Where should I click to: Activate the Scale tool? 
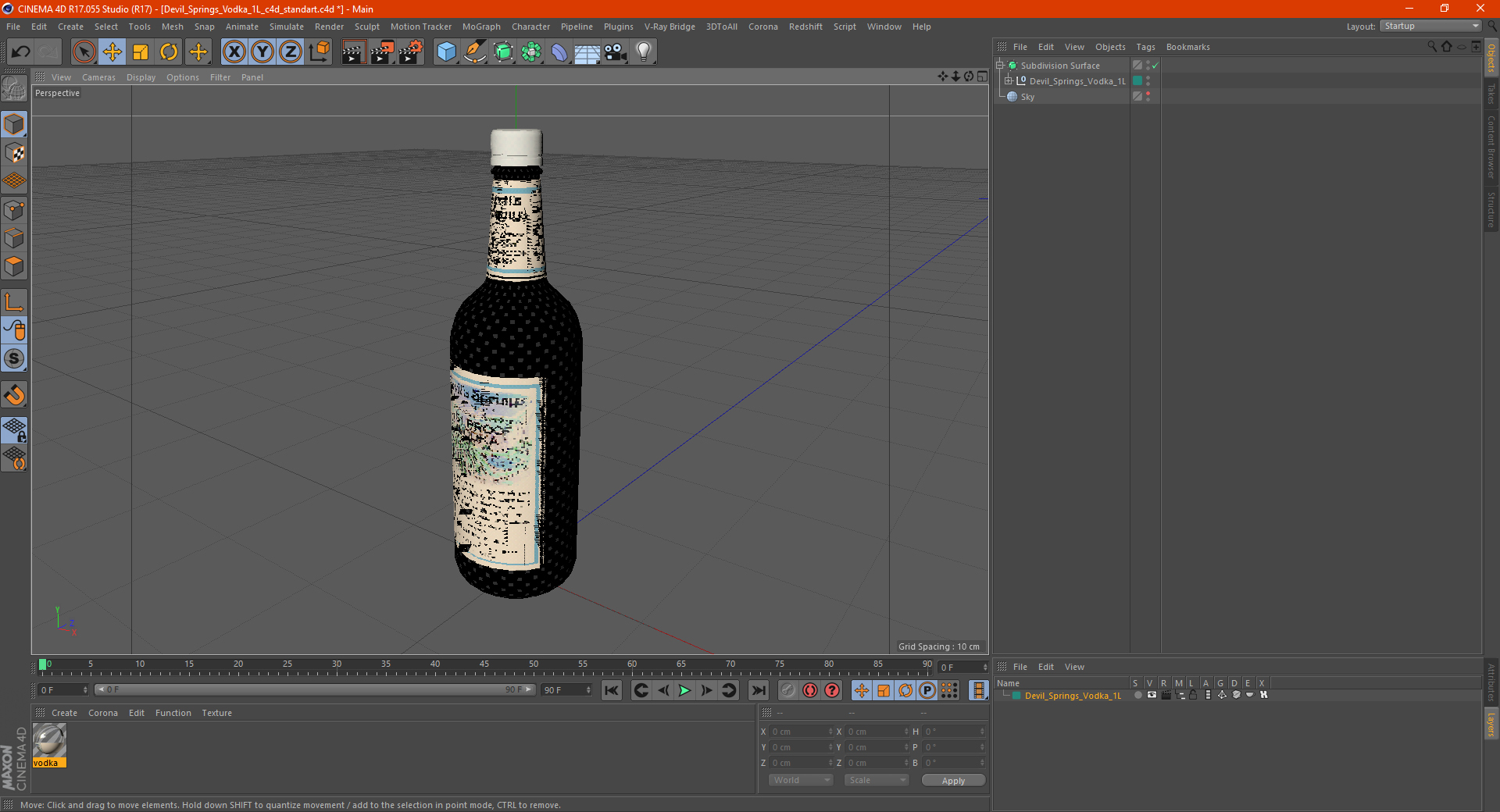click(141, 52)
